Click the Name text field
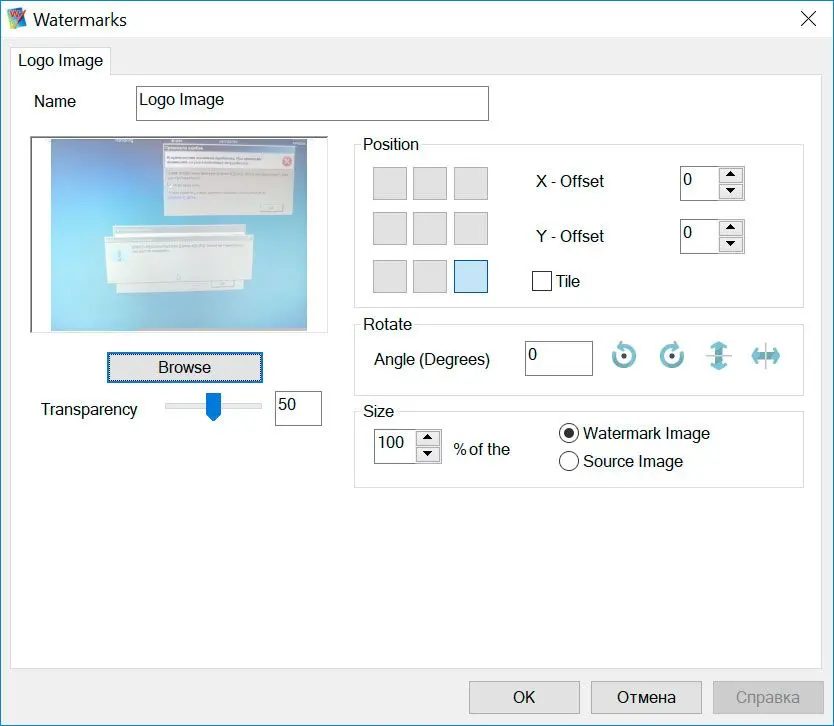 [x=312, y=103]
